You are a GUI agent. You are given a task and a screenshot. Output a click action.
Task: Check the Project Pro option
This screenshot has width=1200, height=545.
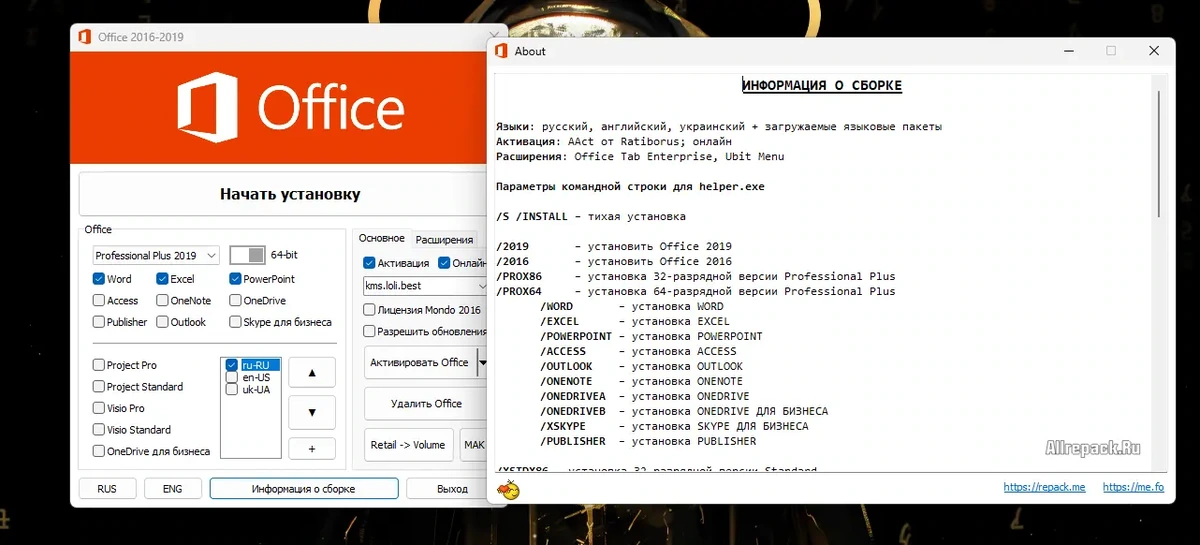coord(99,365)
